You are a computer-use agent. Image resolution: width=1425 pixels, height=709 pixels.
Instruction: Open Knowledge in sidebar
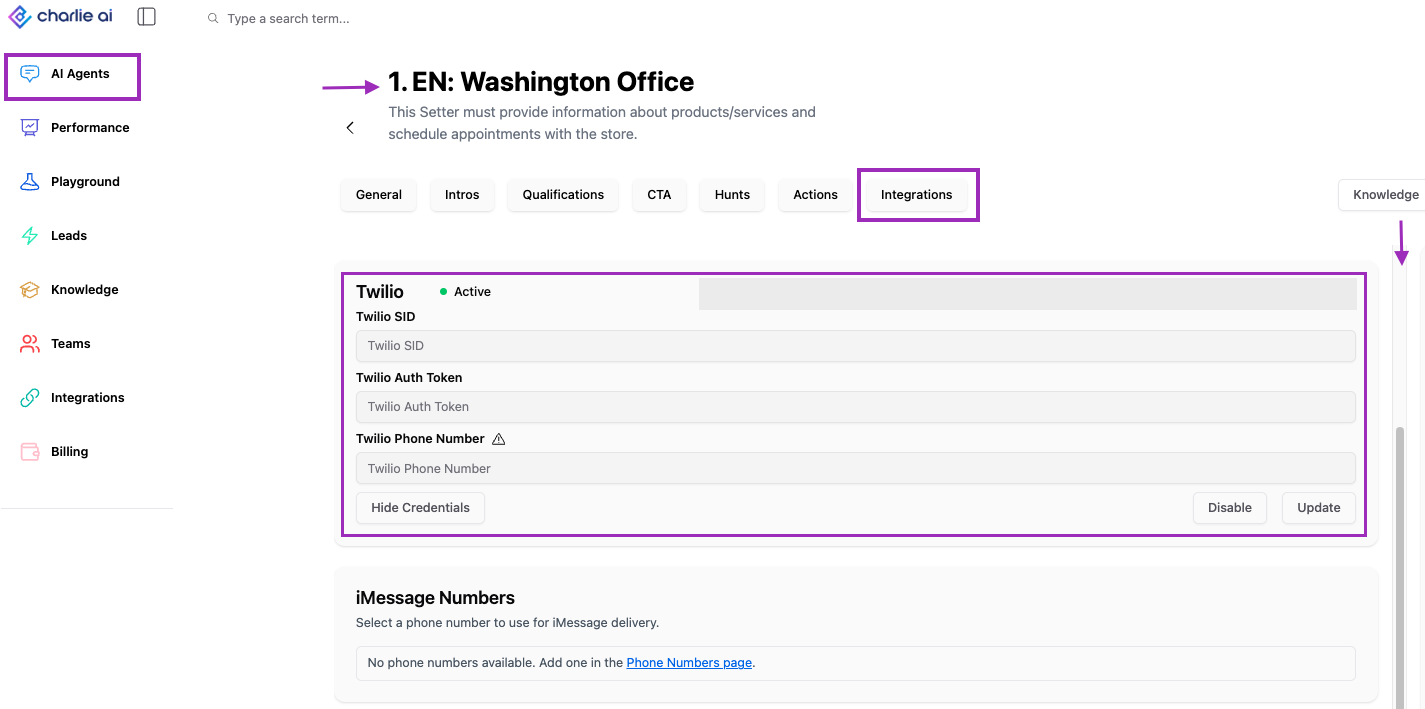tap(87, 290)
